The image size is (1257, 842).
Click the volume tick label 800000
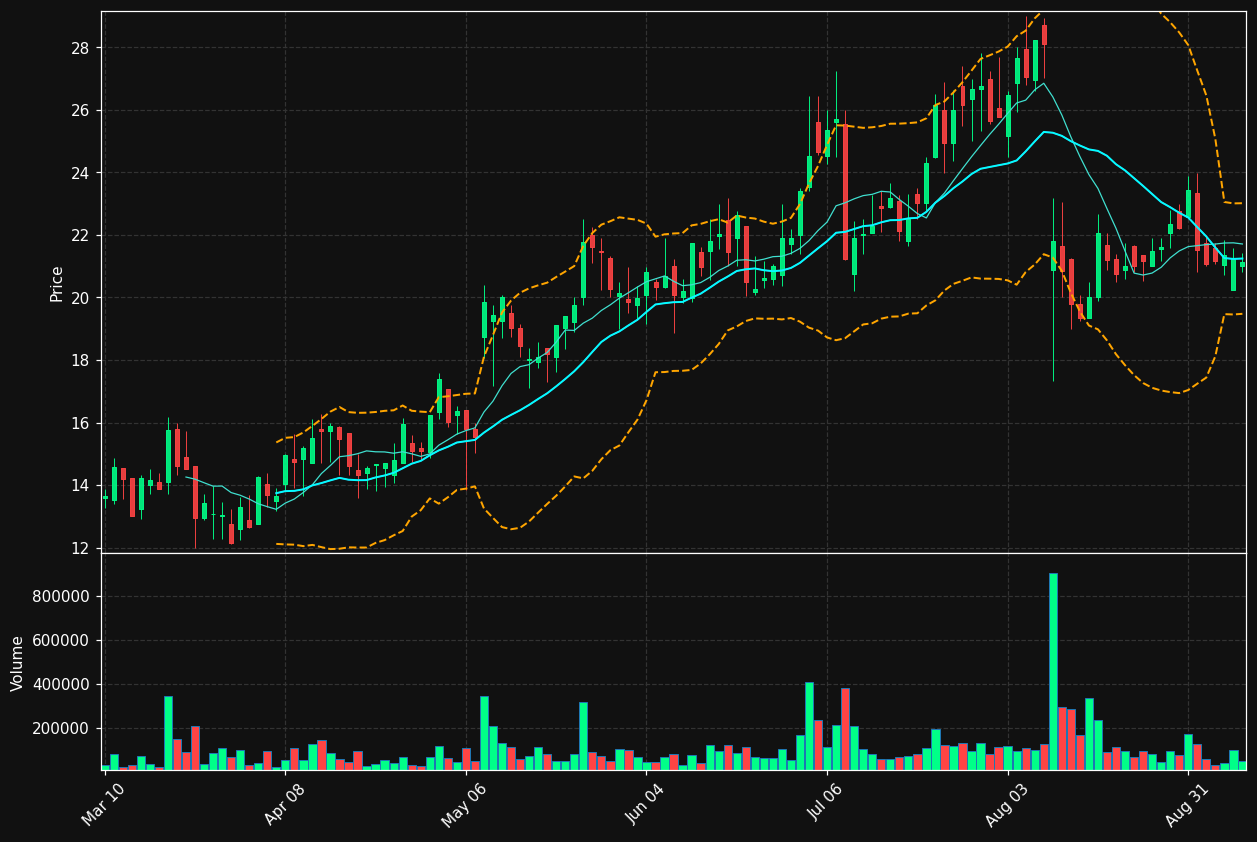[x=63, y=597]
